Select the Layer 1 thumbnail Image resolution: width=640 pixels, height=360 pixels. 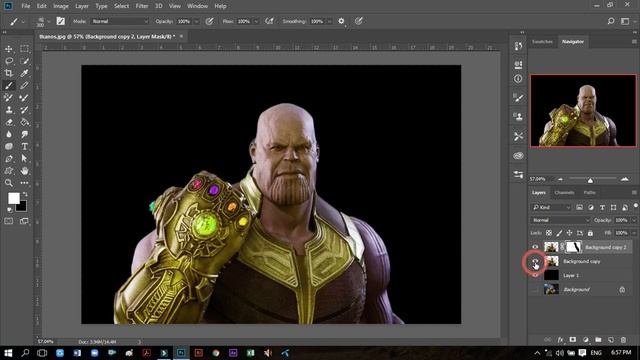pyautogui.click(x=551, y=276)
